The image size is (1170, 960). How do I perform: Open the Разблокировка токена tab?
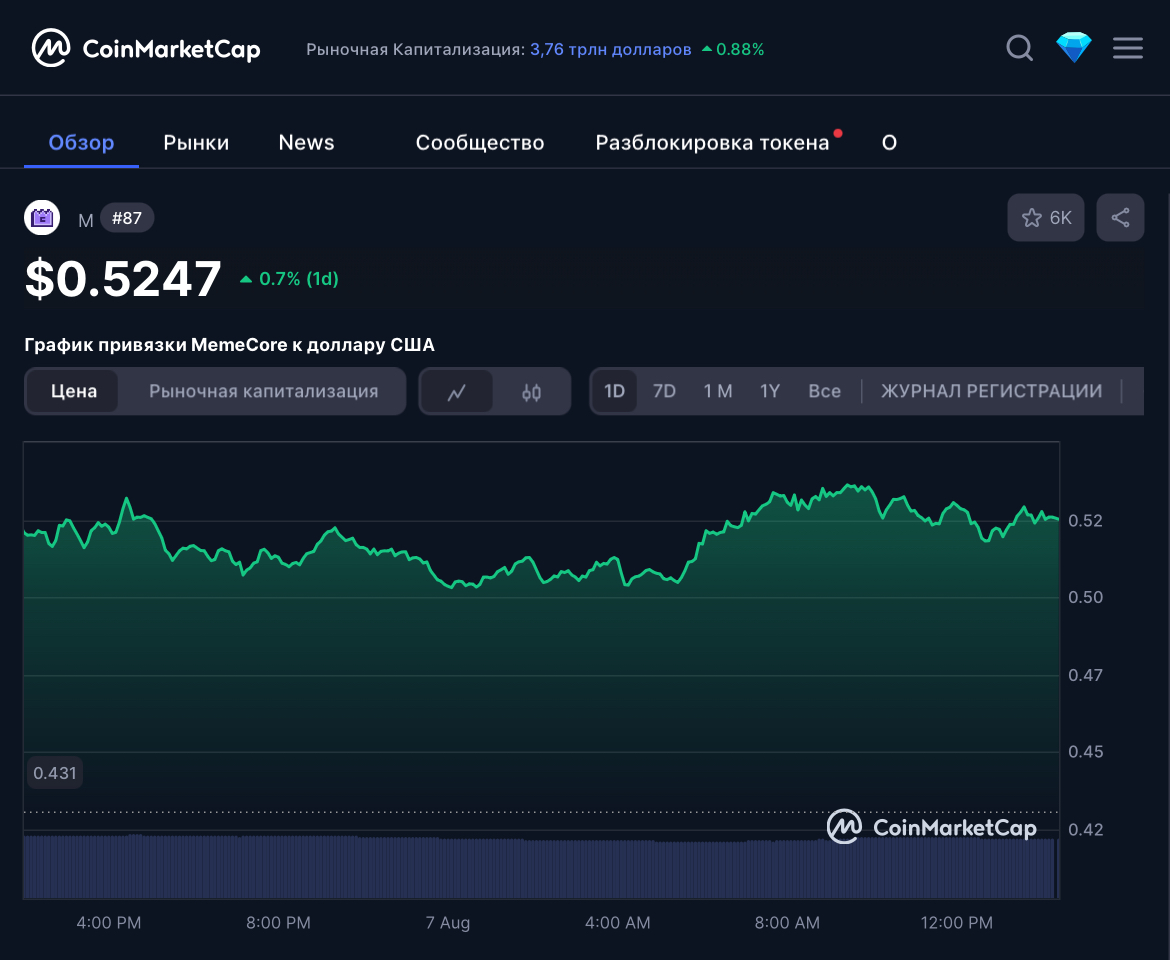[x=713, y=142]
